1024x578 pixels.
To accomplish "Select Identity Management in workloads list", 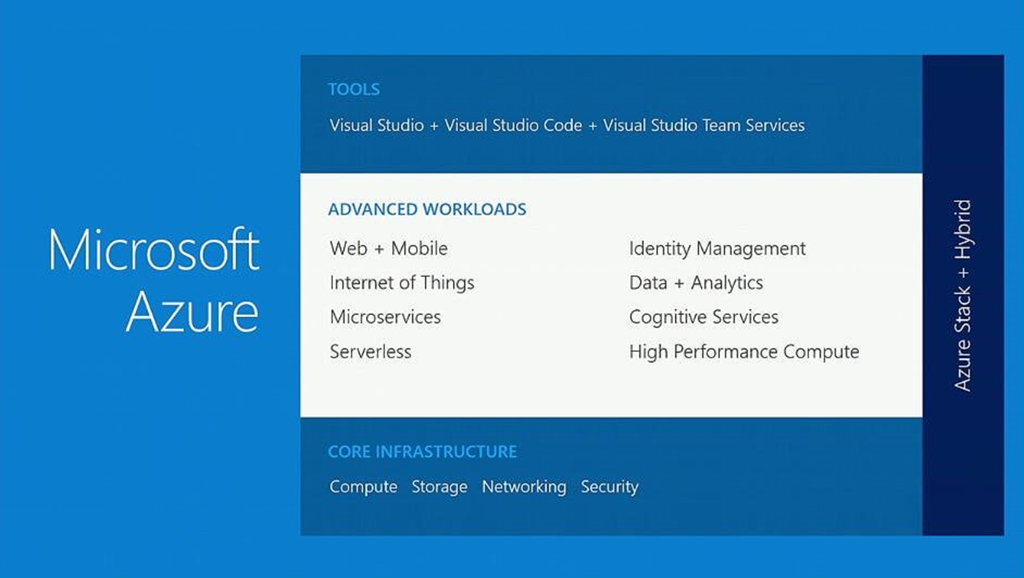I will (x=717, y=248).
